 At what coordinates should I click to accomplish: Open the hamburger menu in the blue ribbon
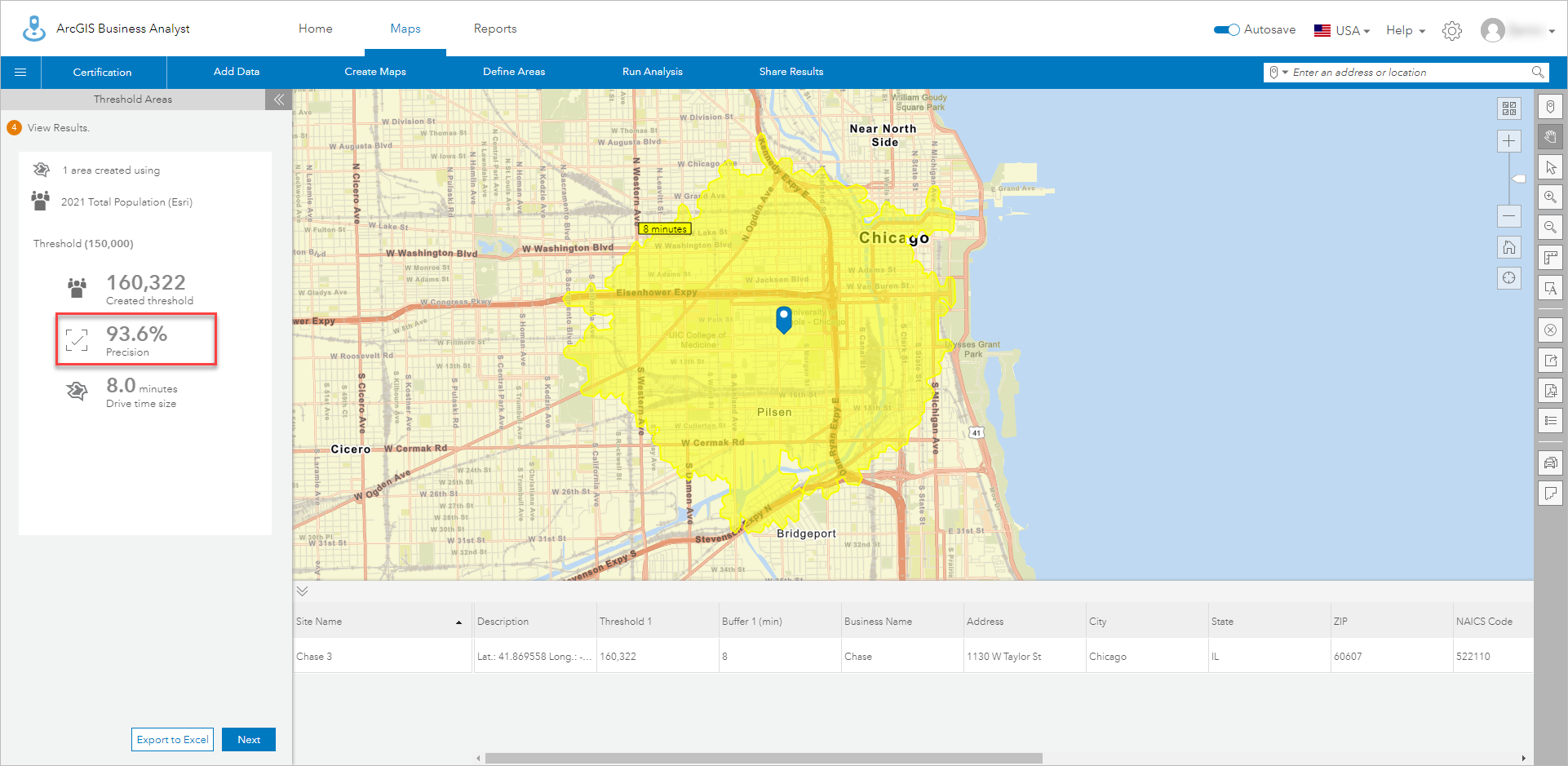20,73
